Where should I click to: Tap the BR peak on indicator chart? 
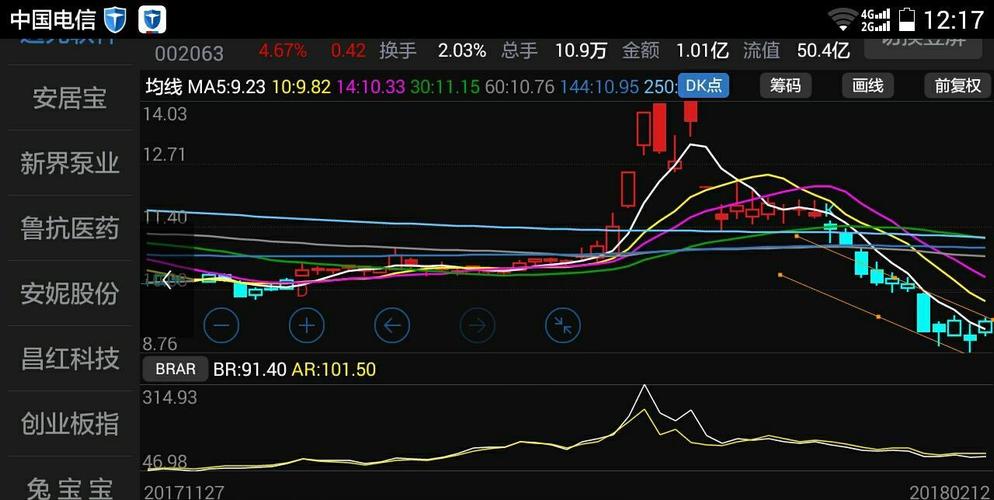click(x=645, y=385)
